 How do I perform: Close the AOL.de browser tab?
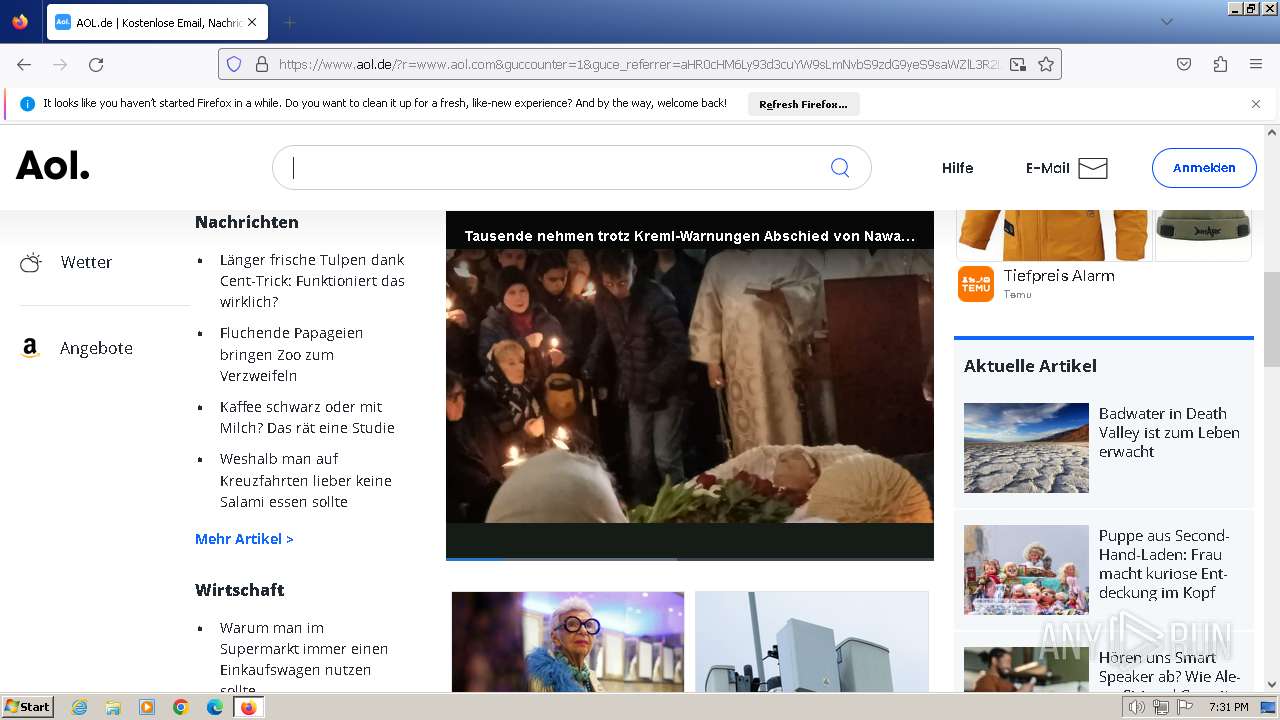click(x=251, y=22)
